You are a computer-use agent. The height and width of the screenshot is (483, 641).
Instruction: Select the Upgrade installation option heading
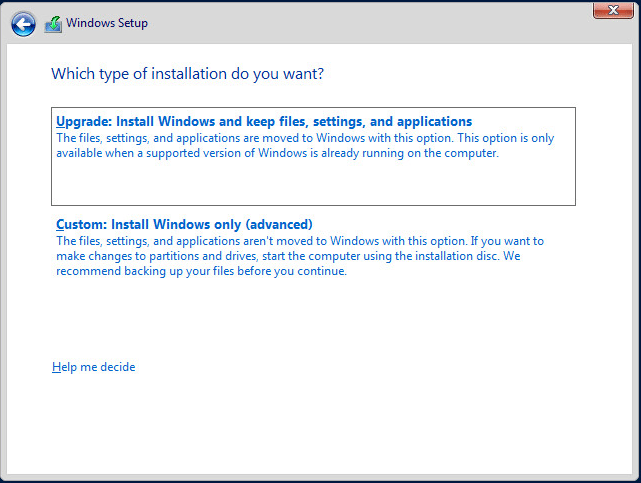pyautogui.click(x=264, y=122)
